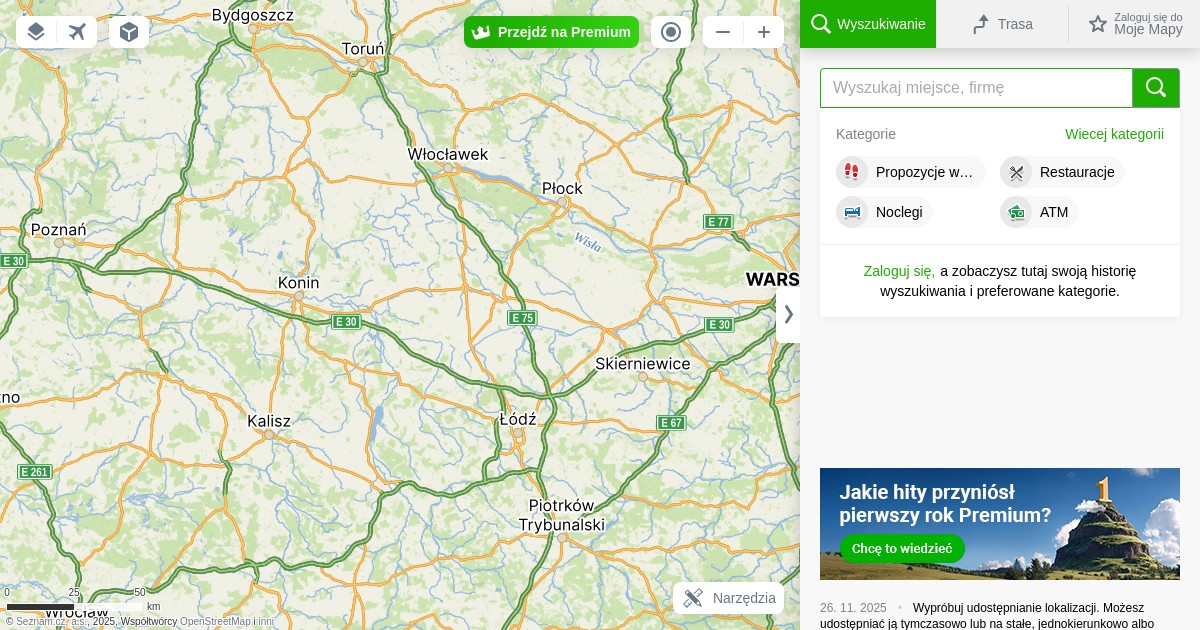Click the Przejdź na Premium button
The image size is (1200, 630).
(x=551, y=32)
